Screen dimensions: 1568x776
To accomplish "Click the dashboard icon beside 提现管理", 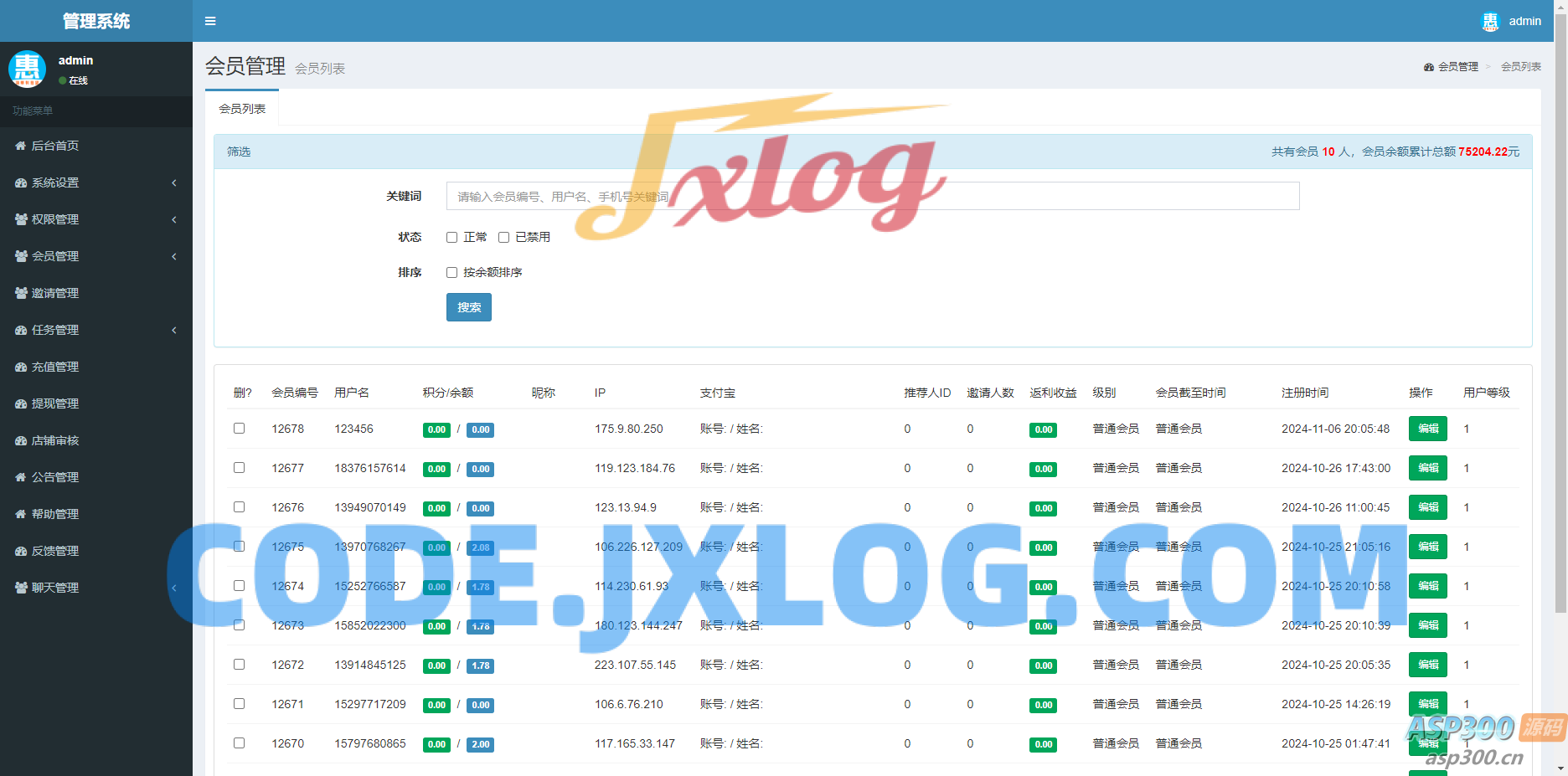I will tap(21, 403).
